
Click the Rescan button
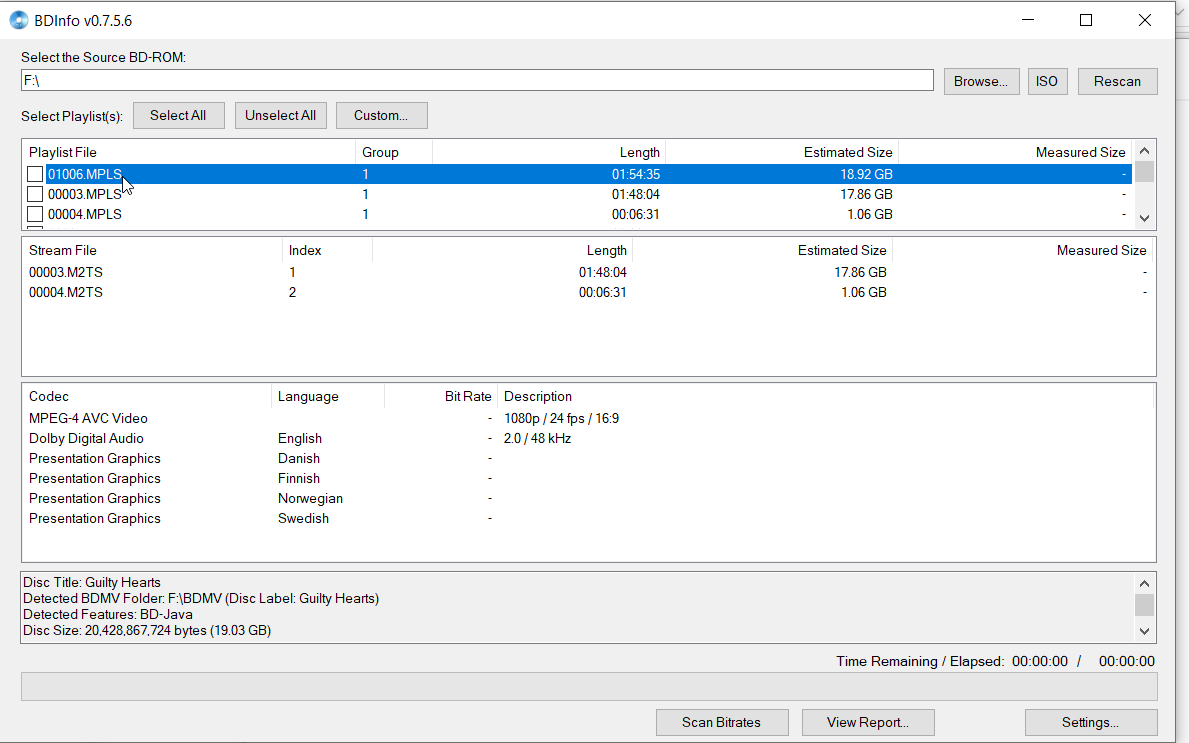pyautogui.click(x=1117, y=81)
